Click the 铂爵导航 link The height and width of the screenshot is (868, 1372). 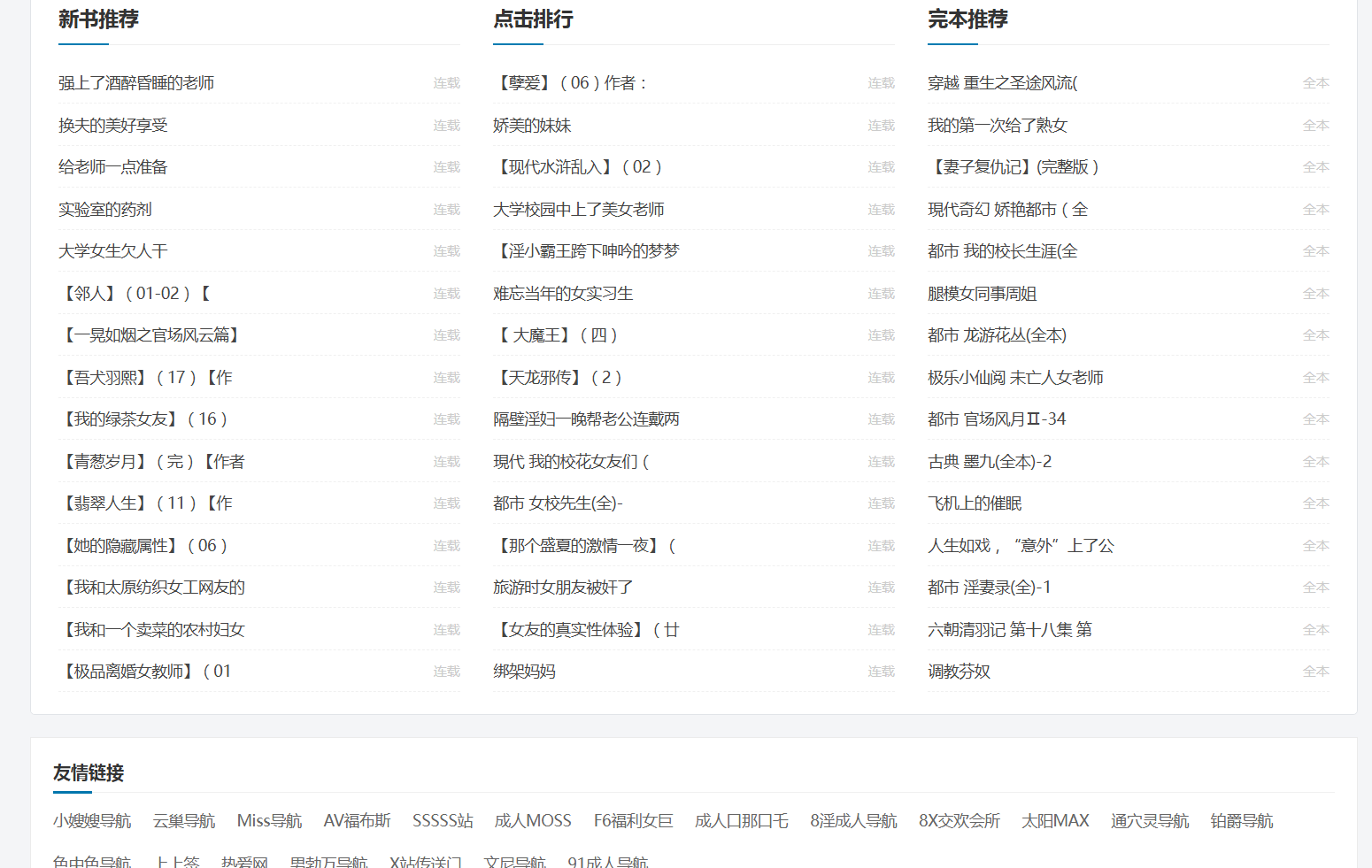coord(1242,821)
